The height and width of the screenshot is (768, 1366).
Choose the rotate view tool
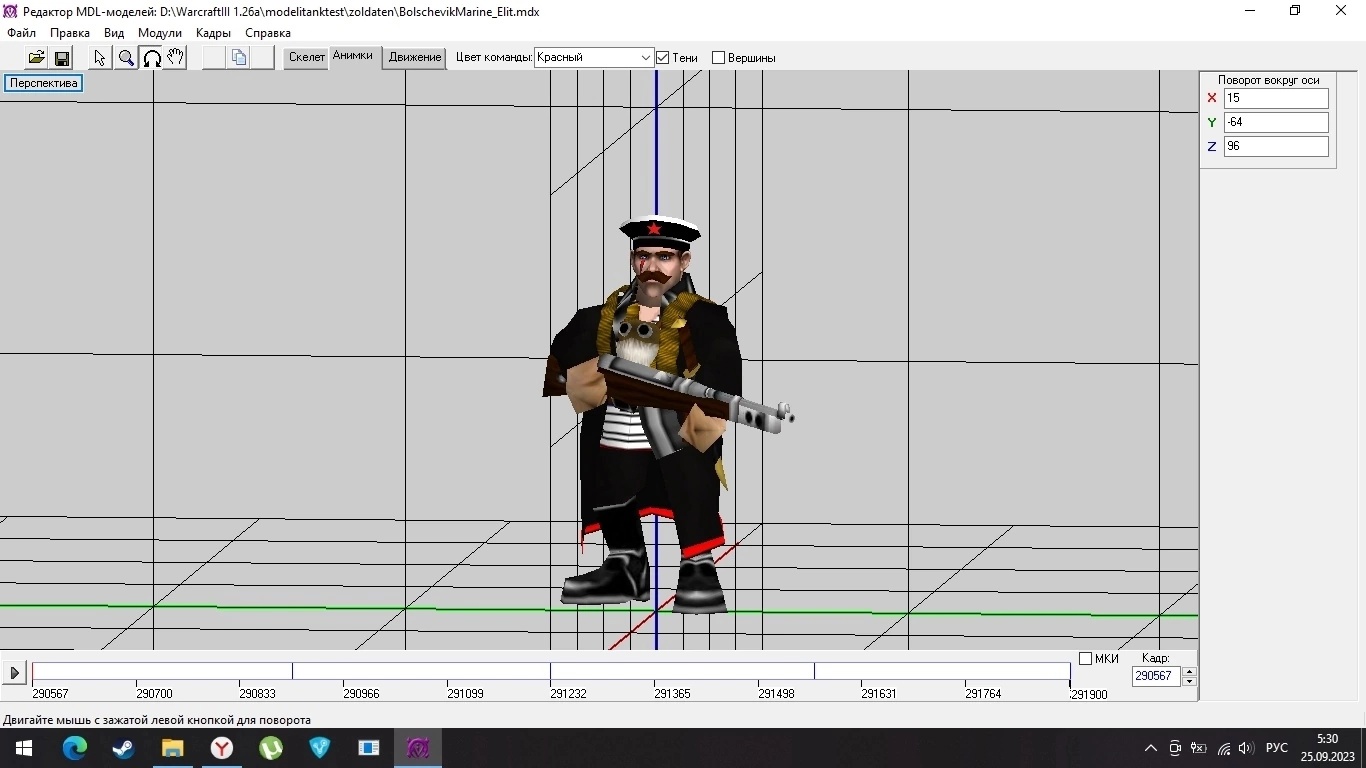point(151,58)
